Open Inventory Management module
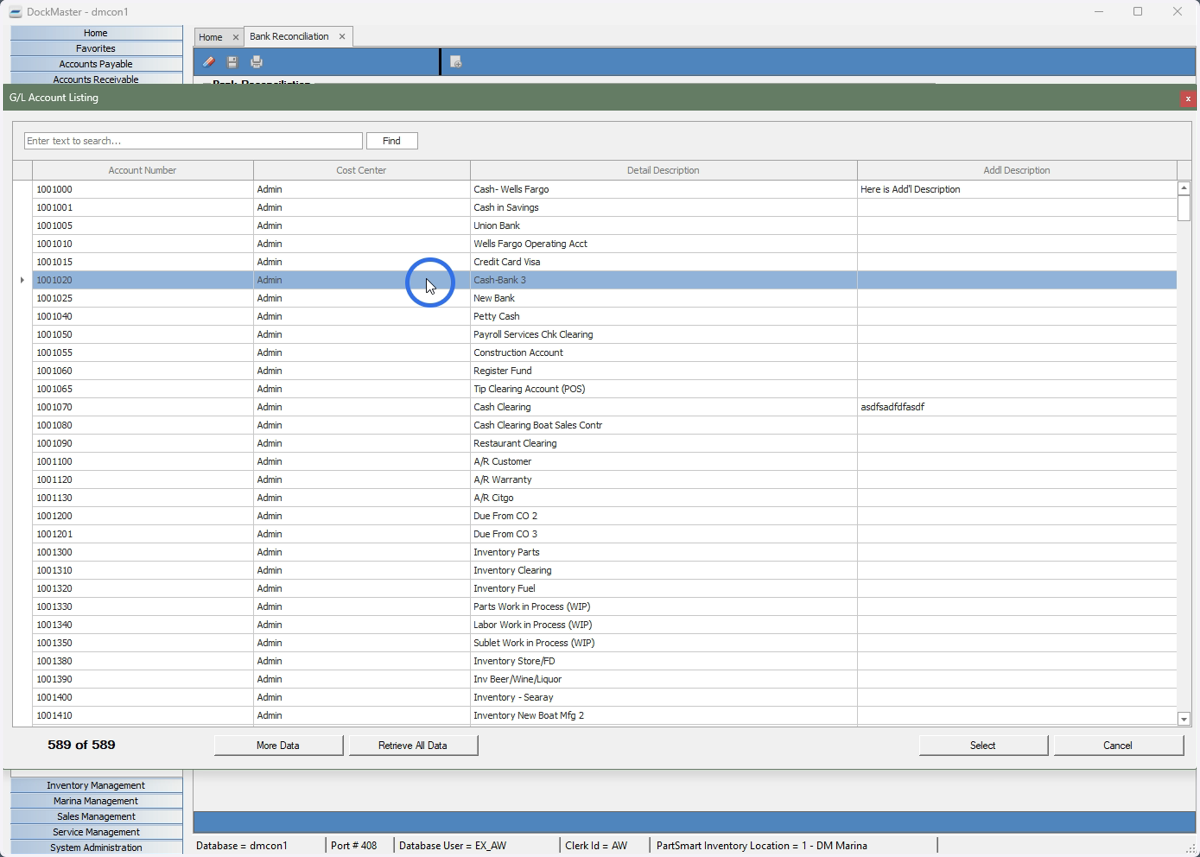The image size is (1200, 857). click(x=96, y=785)
